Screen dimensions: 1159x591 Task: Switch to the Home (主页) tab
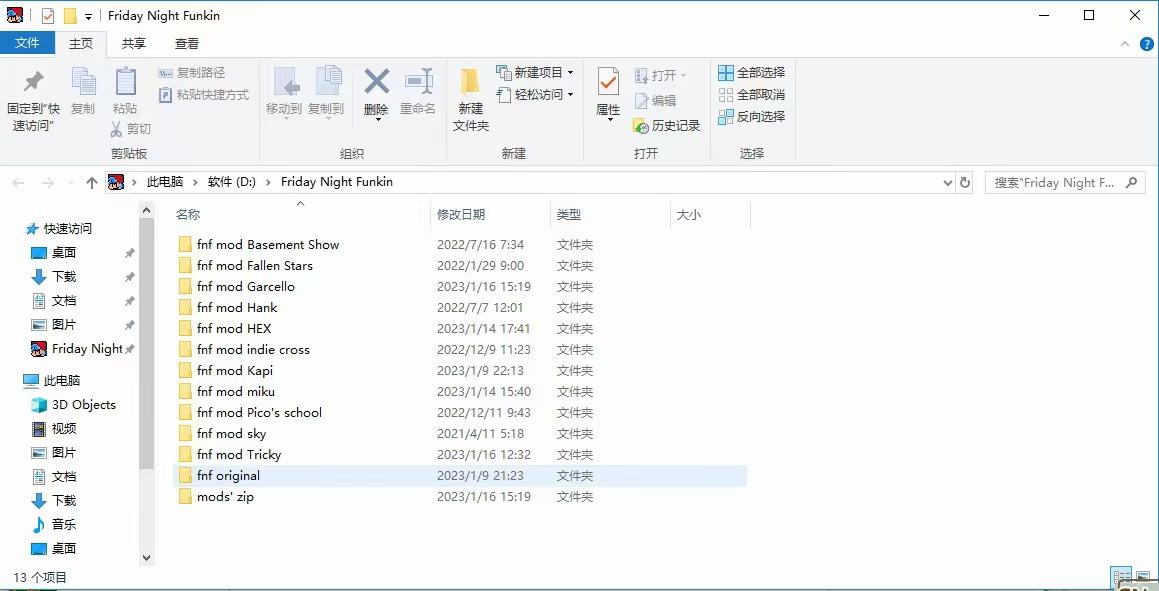click(x=81, y=44)
